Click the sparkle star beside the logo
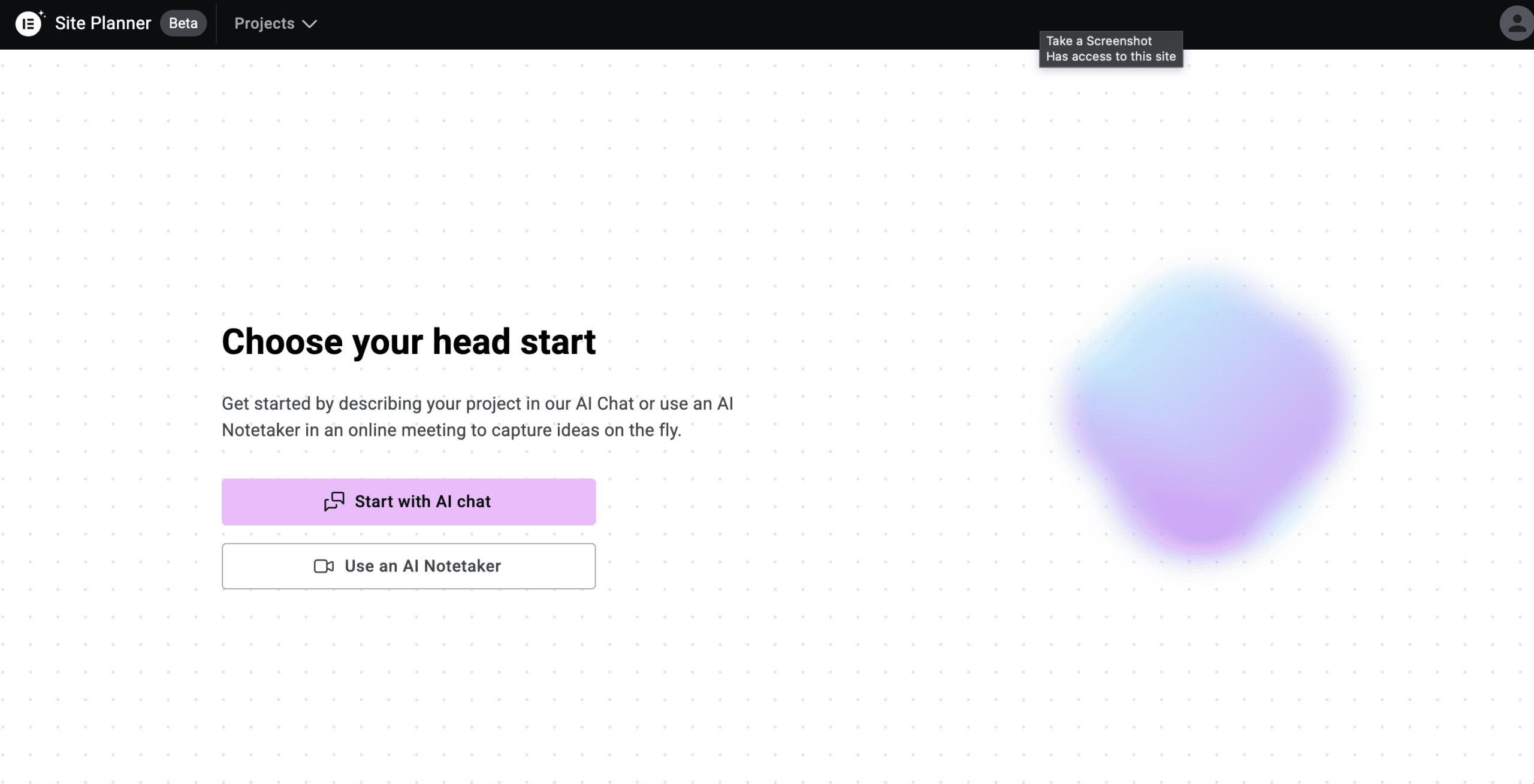The image size is (1534, 784). point(42,14)
